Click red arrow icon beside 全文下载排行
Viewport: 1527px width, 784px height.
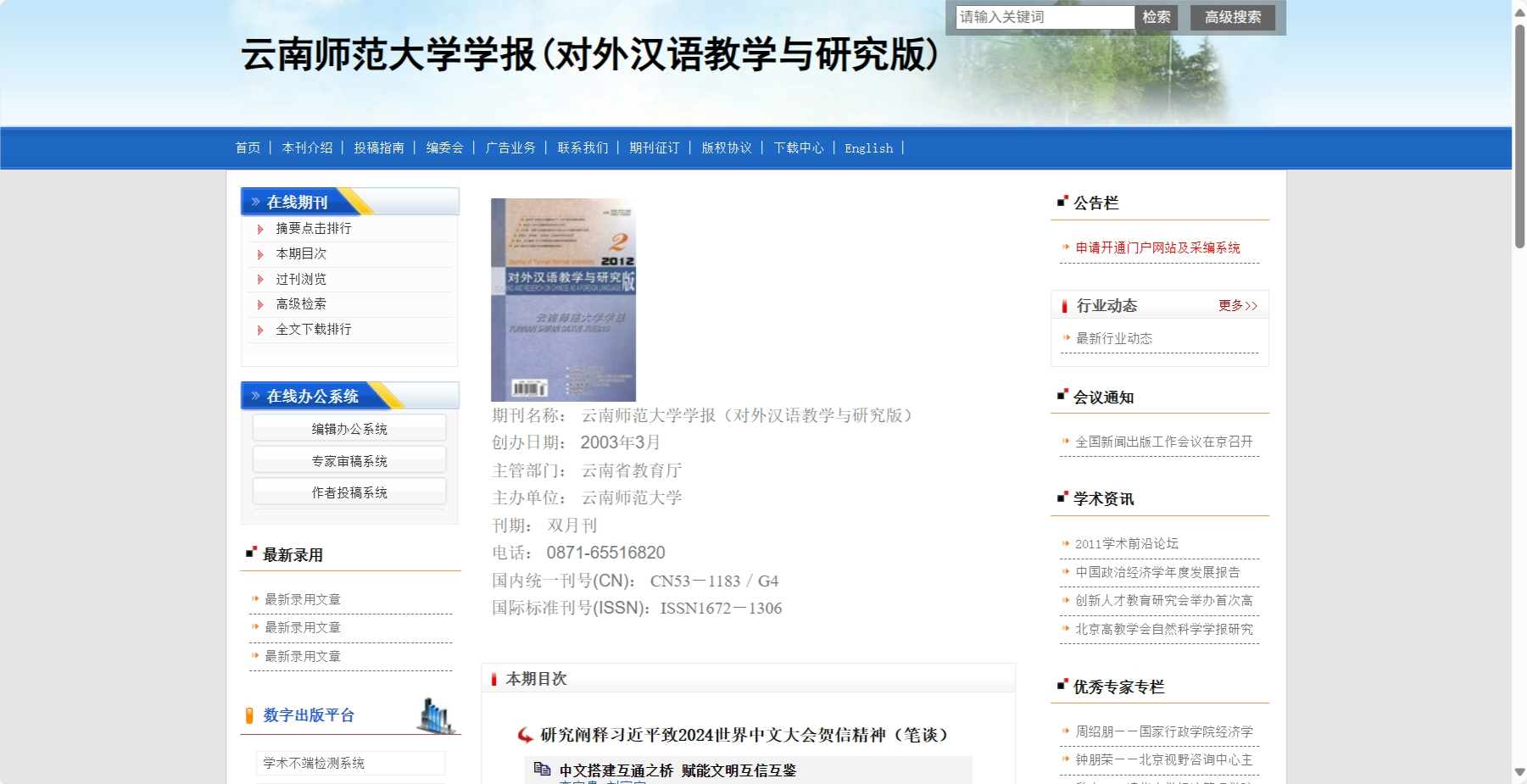coord(260,330)
